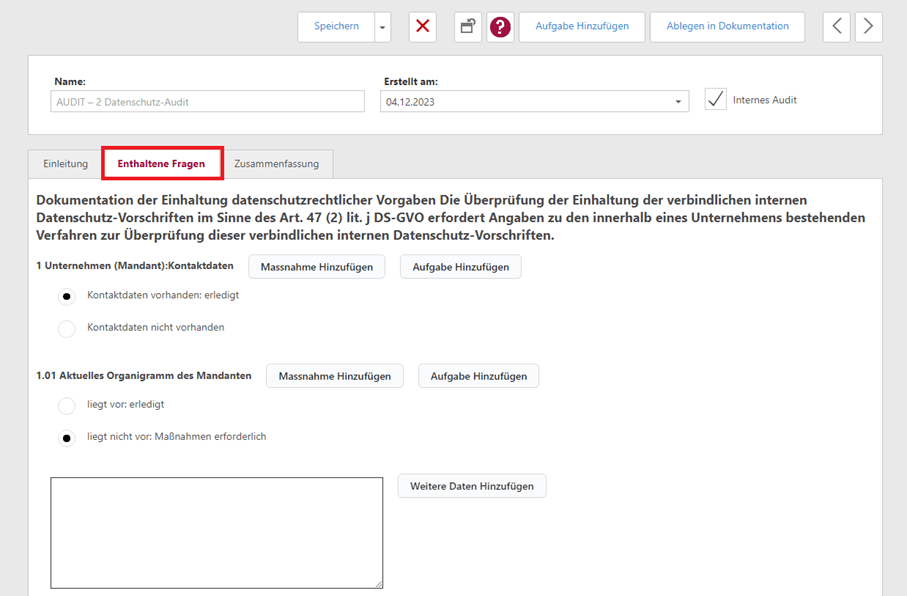Image resolution: width=907 pixels, height=596 pixels.
Task: Click Weitere Daten Hinzufügen
Action: (471, 485)
